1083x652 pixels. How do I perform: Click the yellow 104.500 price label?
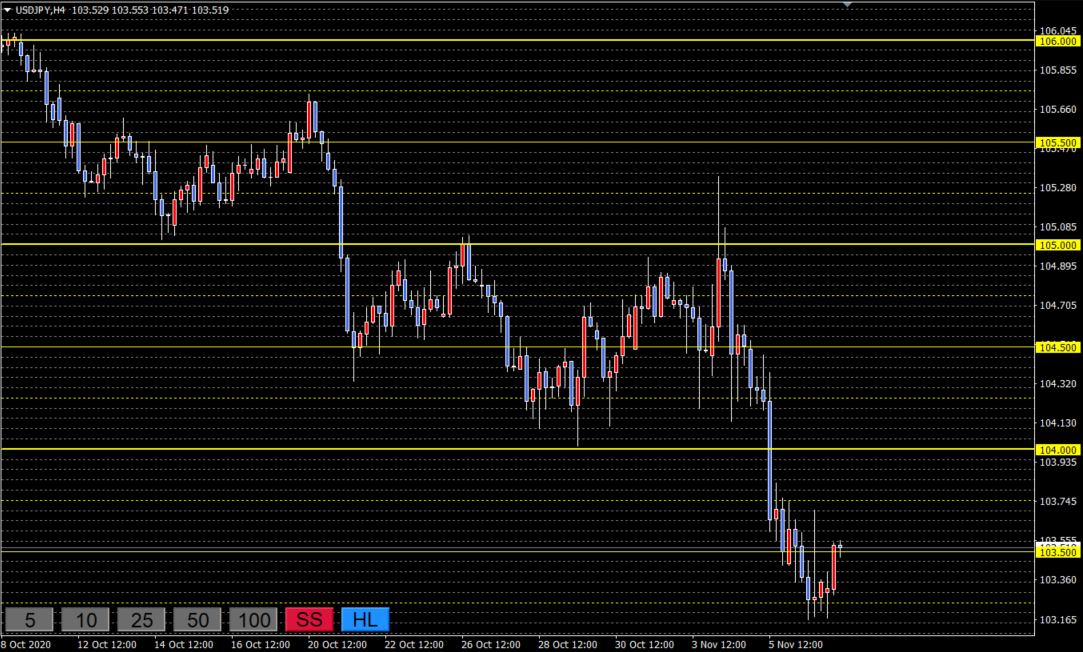tap(1058, 347)
